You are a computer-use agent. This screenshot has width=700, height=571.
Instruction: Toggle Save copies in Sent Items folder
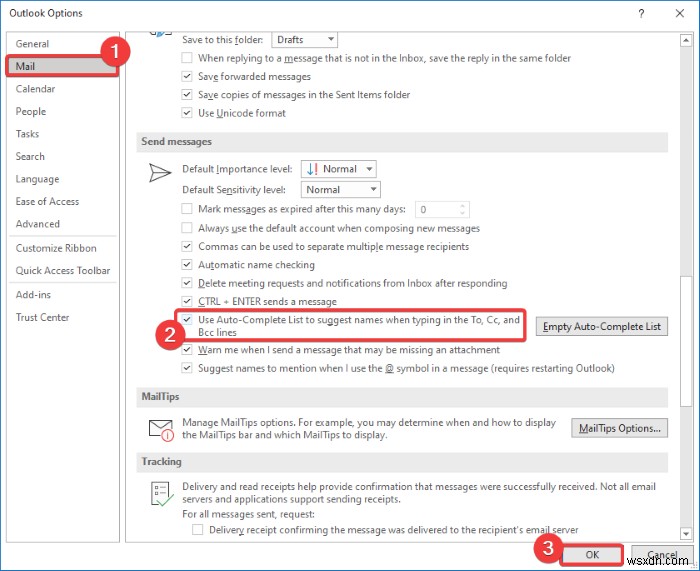(x=187, y=95)
